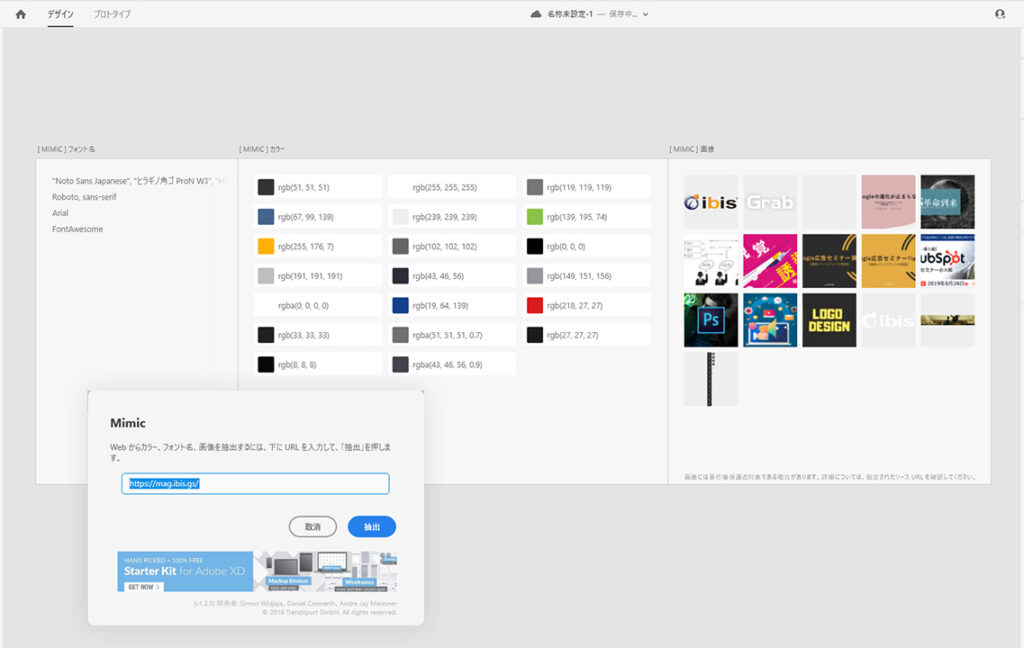Switch to the プロトタイプ tab
1024x648 pixels.
pos(112,14)
